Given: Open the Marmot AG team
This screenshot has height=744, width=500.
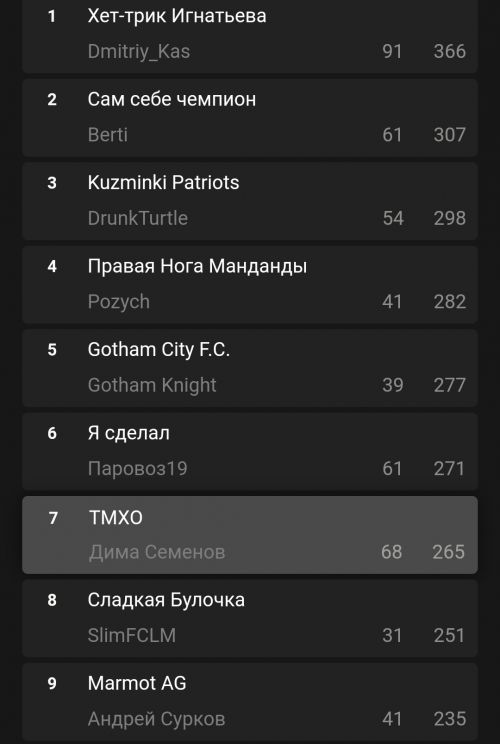Looking at the screenshot, I should pos(137,684).
